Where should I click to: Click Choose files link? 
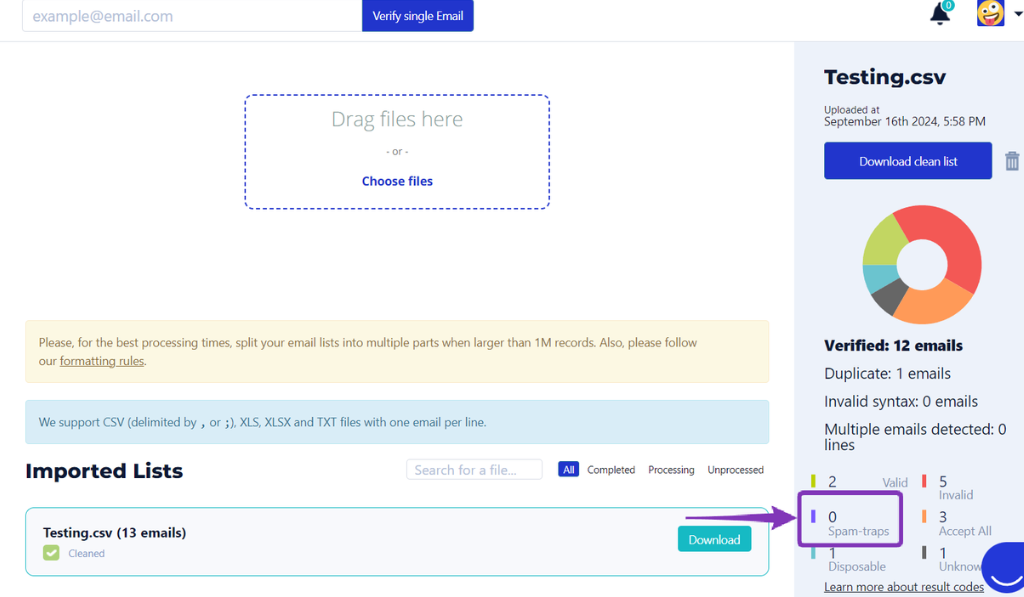pyautogui.click(x=397, y=181)
